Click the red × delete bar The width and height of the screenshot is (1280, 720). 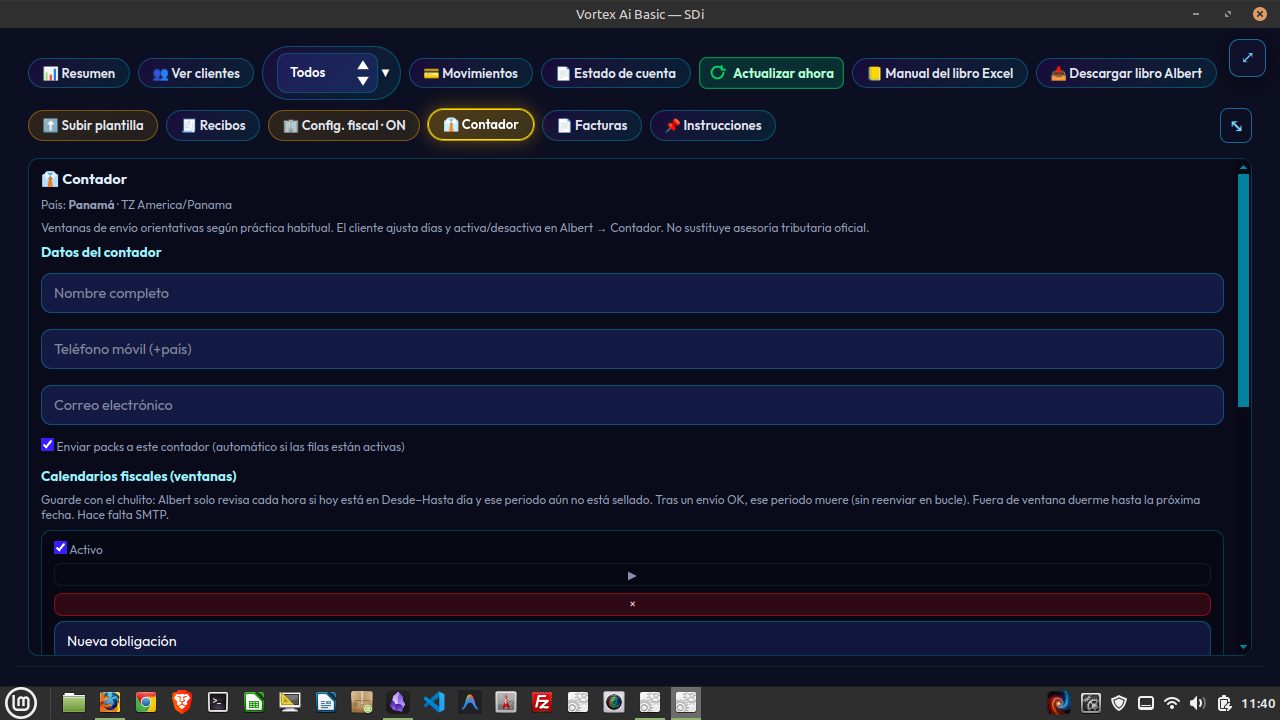[x=632, y=604]
